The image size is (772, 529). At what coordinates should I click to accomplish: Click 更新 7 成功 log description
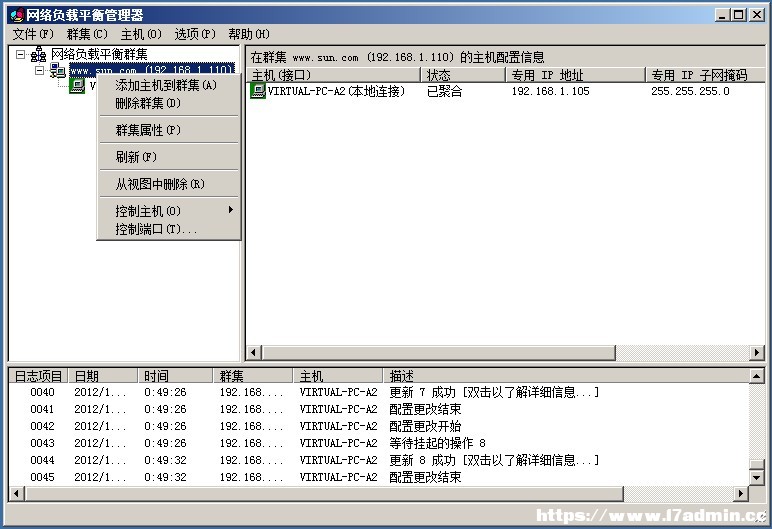494,392
